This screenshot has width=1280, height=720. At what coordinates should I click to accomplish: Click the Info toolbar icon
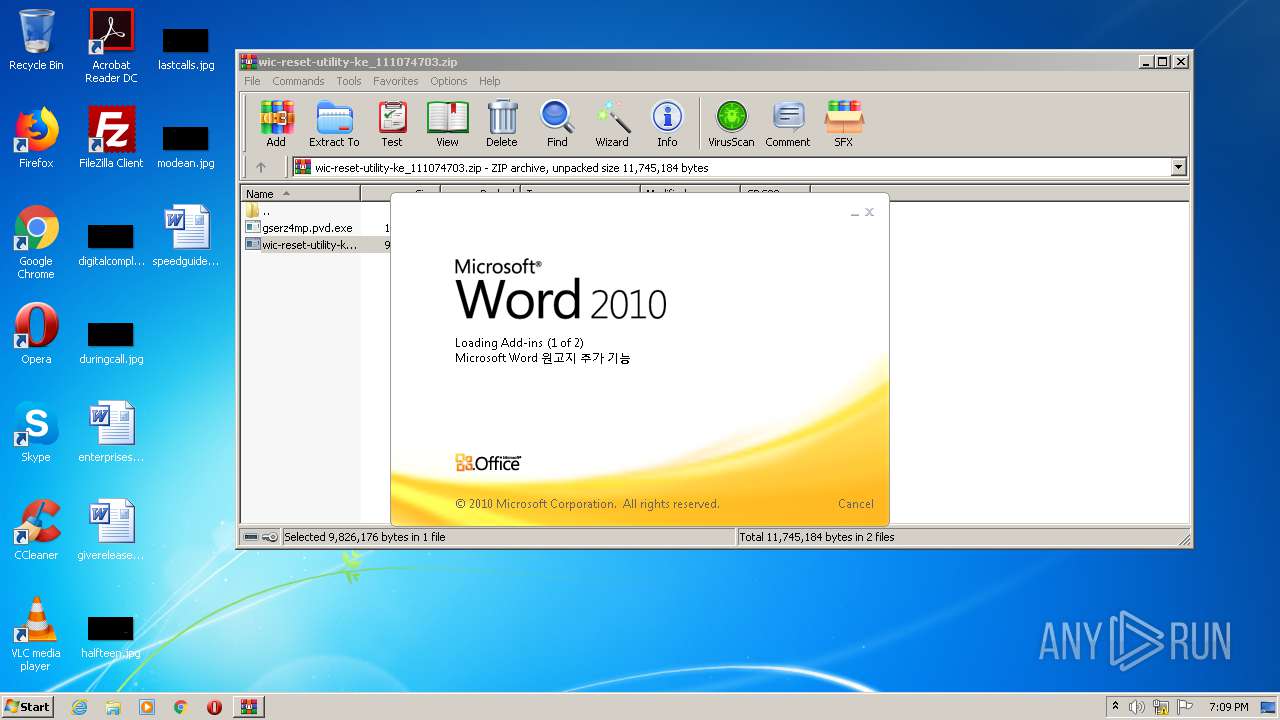(x=667, y=124)
